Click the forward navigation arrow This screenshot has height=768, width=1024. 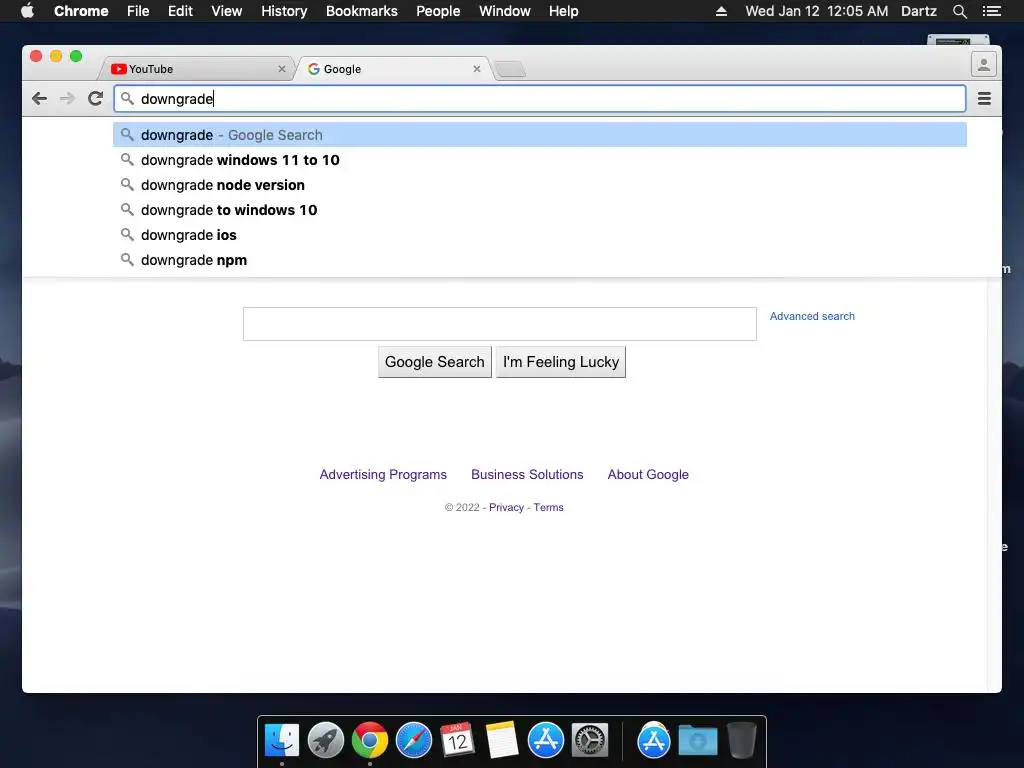[67, 99]
